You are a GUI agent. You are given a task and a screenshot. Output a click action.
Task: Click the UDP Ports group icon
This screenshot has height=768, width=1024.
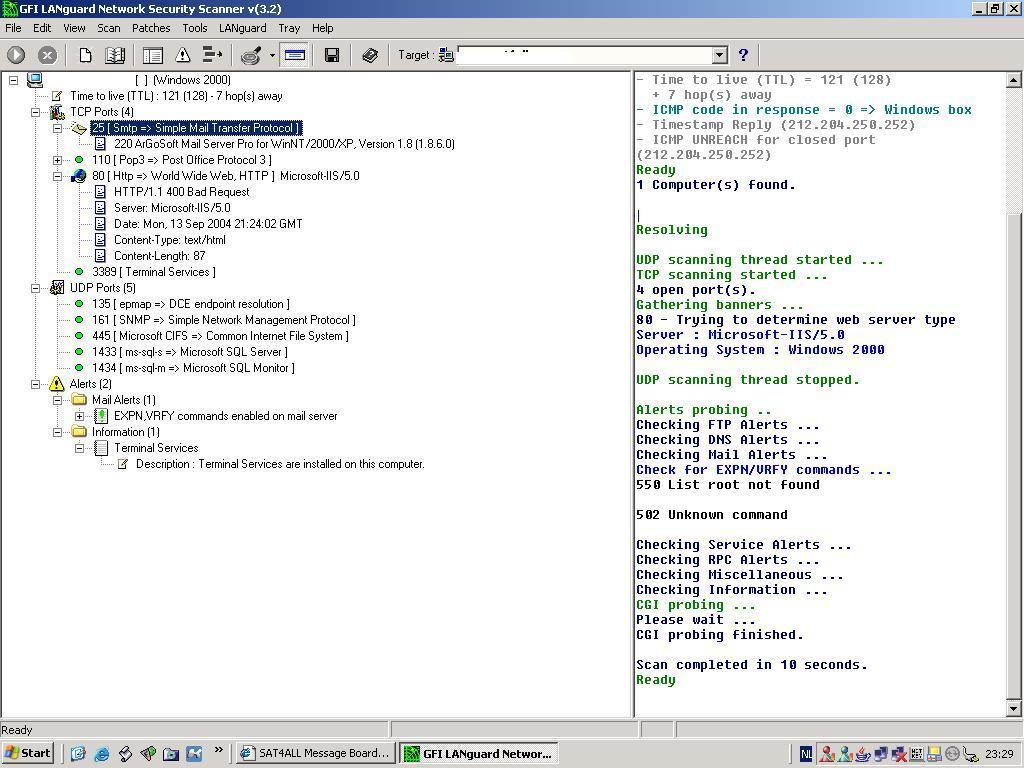click(57, 287)
